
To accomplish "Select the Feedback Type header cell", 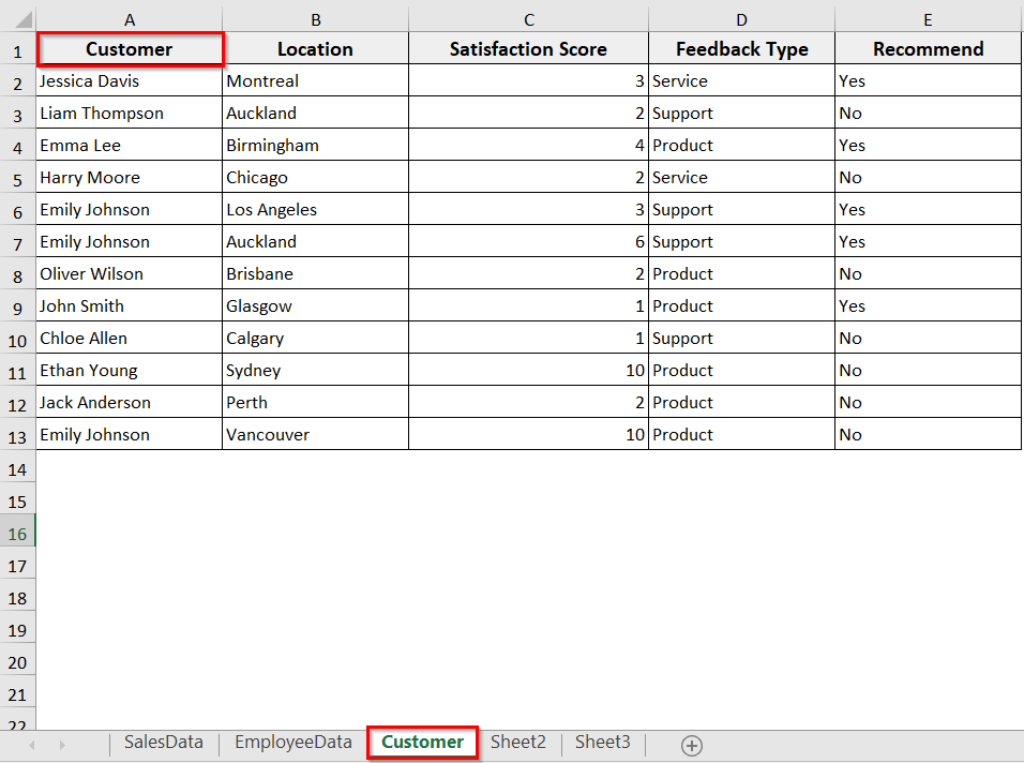I will [x=741, y=48].
